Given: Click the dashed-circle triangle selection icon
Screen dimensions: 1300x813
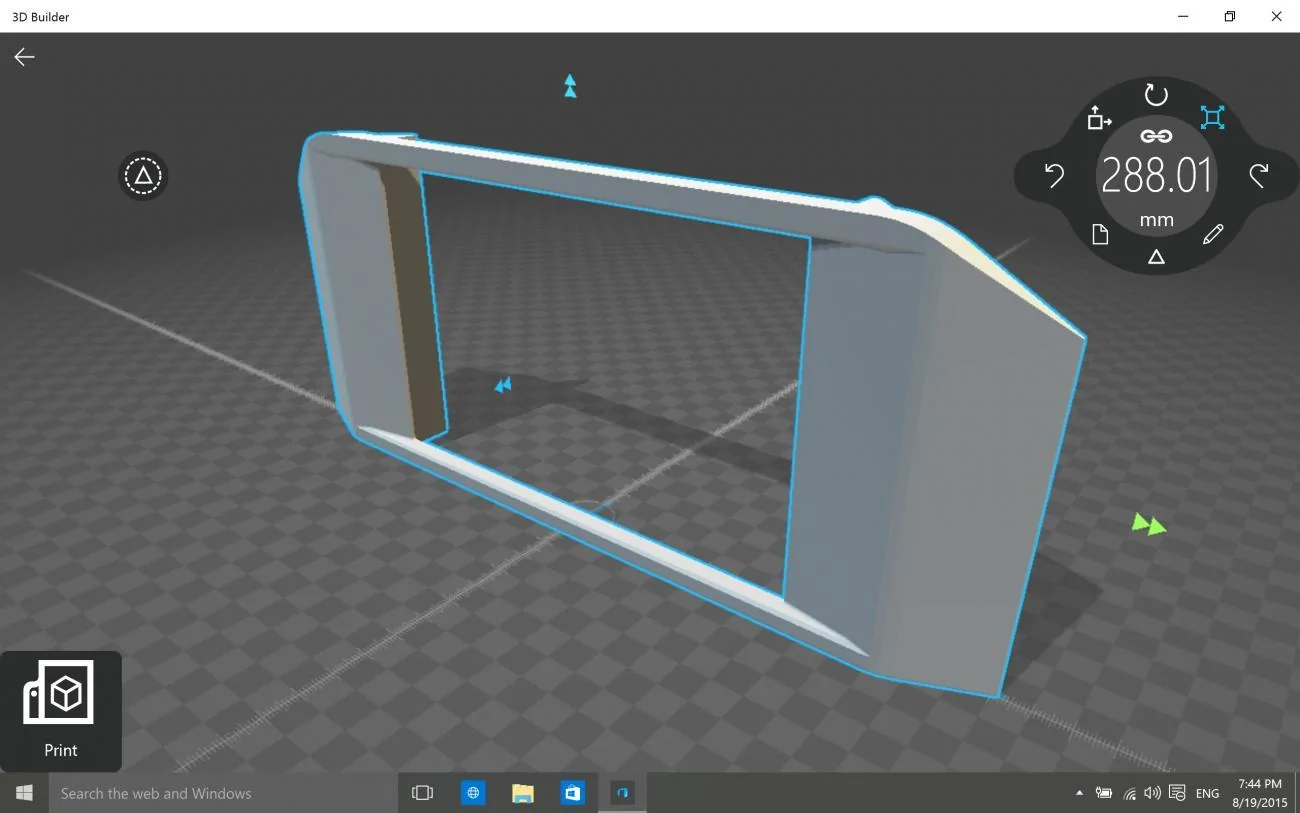Looking at the screenshot, I should pos(143,176).
